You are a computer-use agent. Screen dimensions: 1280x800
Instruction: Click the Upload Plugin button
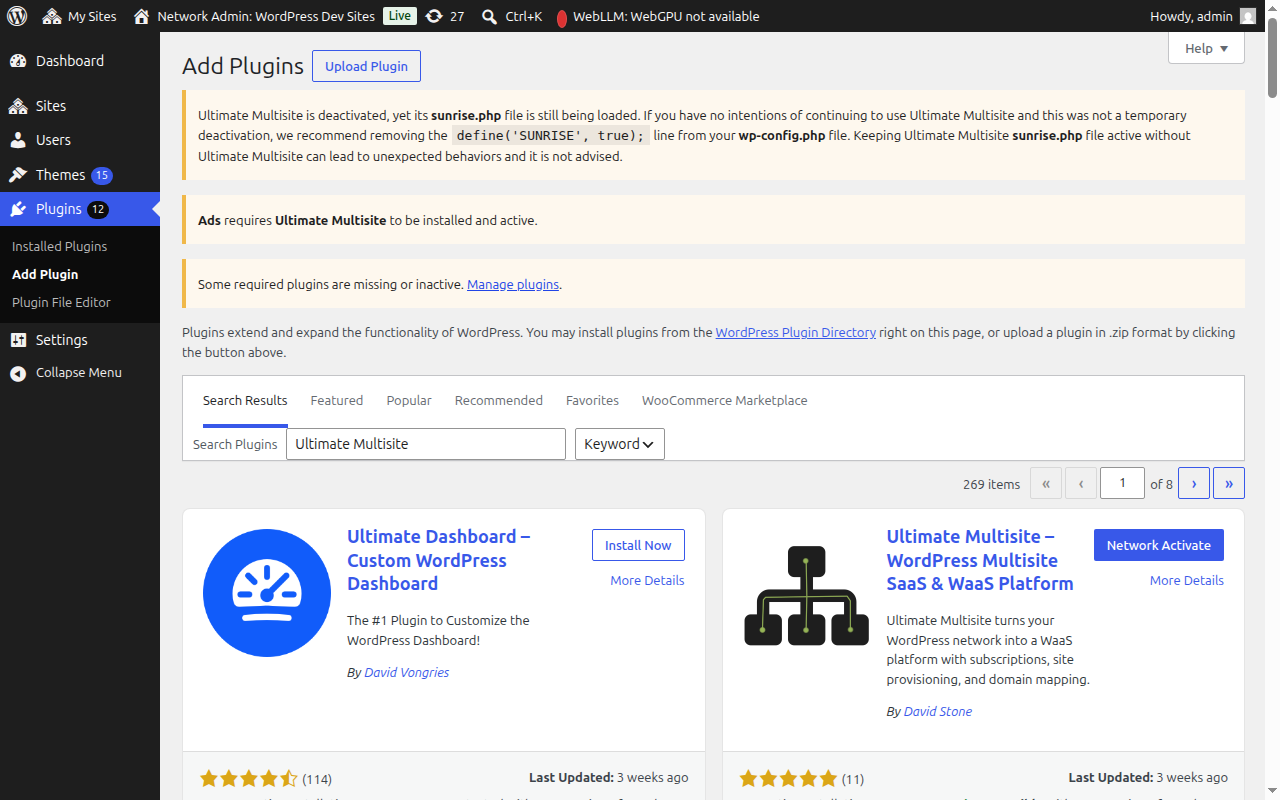[x=366, y=66]
